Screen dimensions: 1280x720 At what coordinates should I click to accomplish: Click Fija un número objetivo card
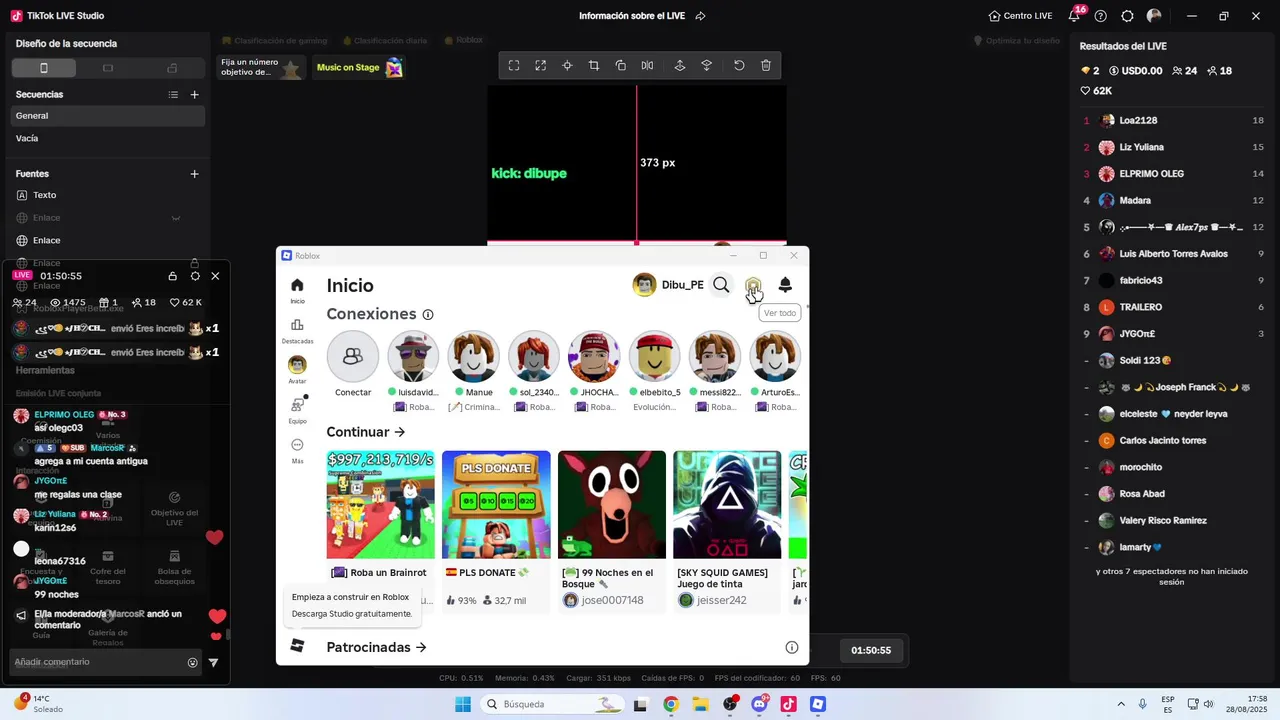[261, 68]
